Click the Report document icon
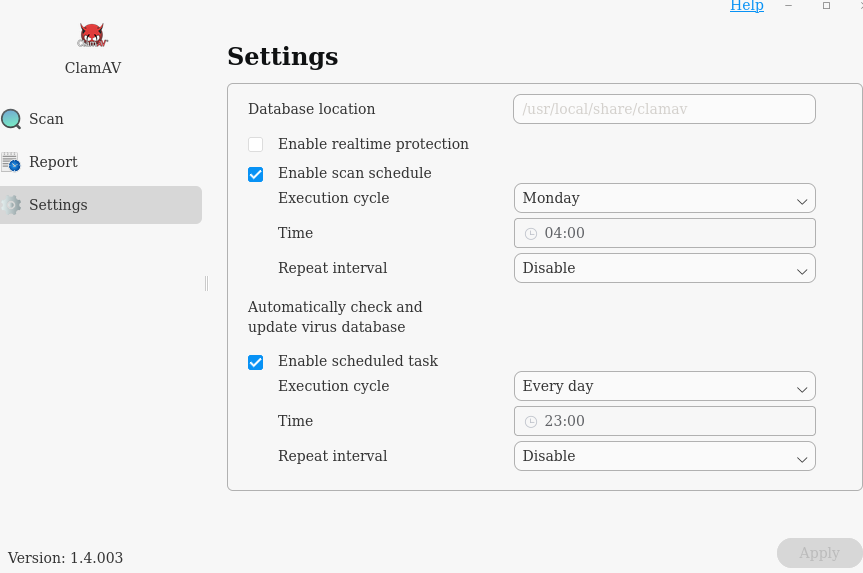Viewport: 863px width, 573px height. click(11, 162)
